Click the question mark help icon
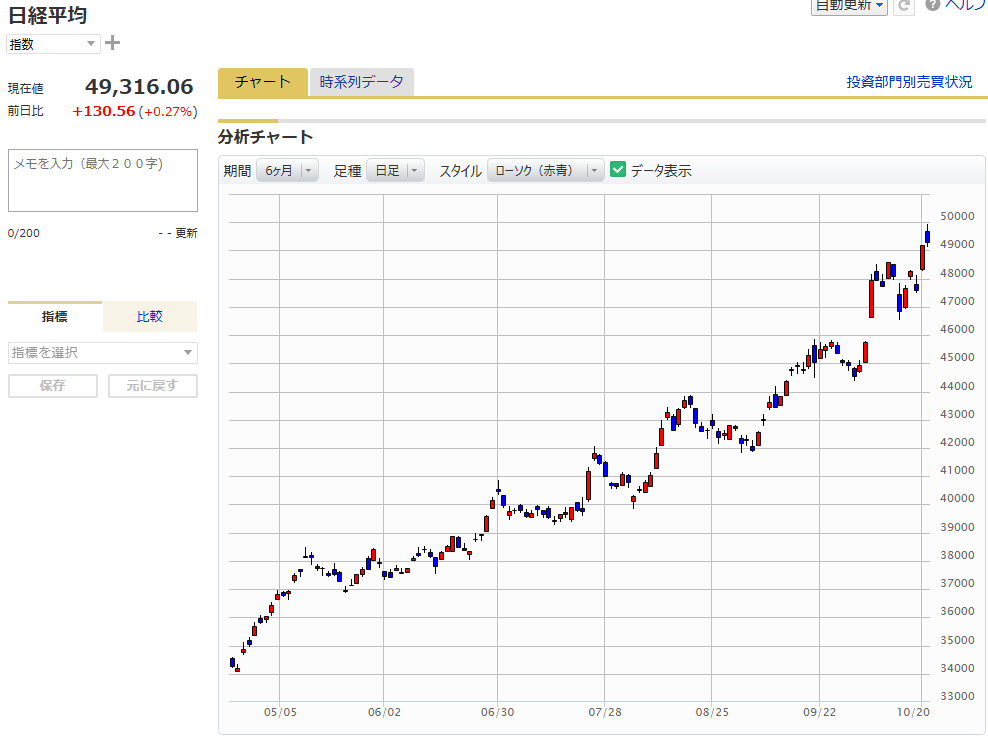The width and height of the screenshot is (988, 737). tap(932, 5)
